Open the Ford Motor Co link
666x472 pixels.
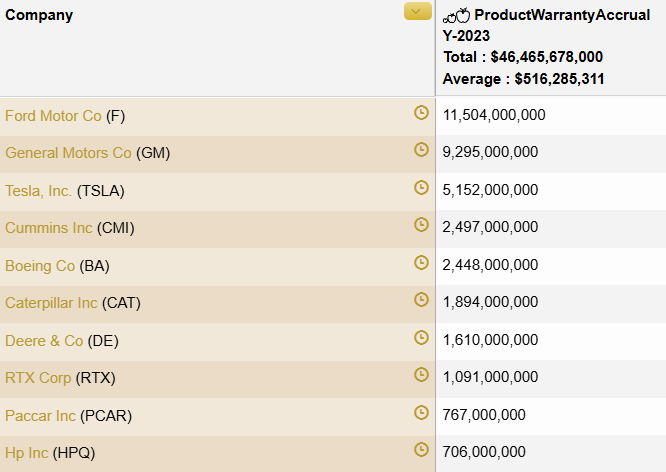(x=53, y=116)
